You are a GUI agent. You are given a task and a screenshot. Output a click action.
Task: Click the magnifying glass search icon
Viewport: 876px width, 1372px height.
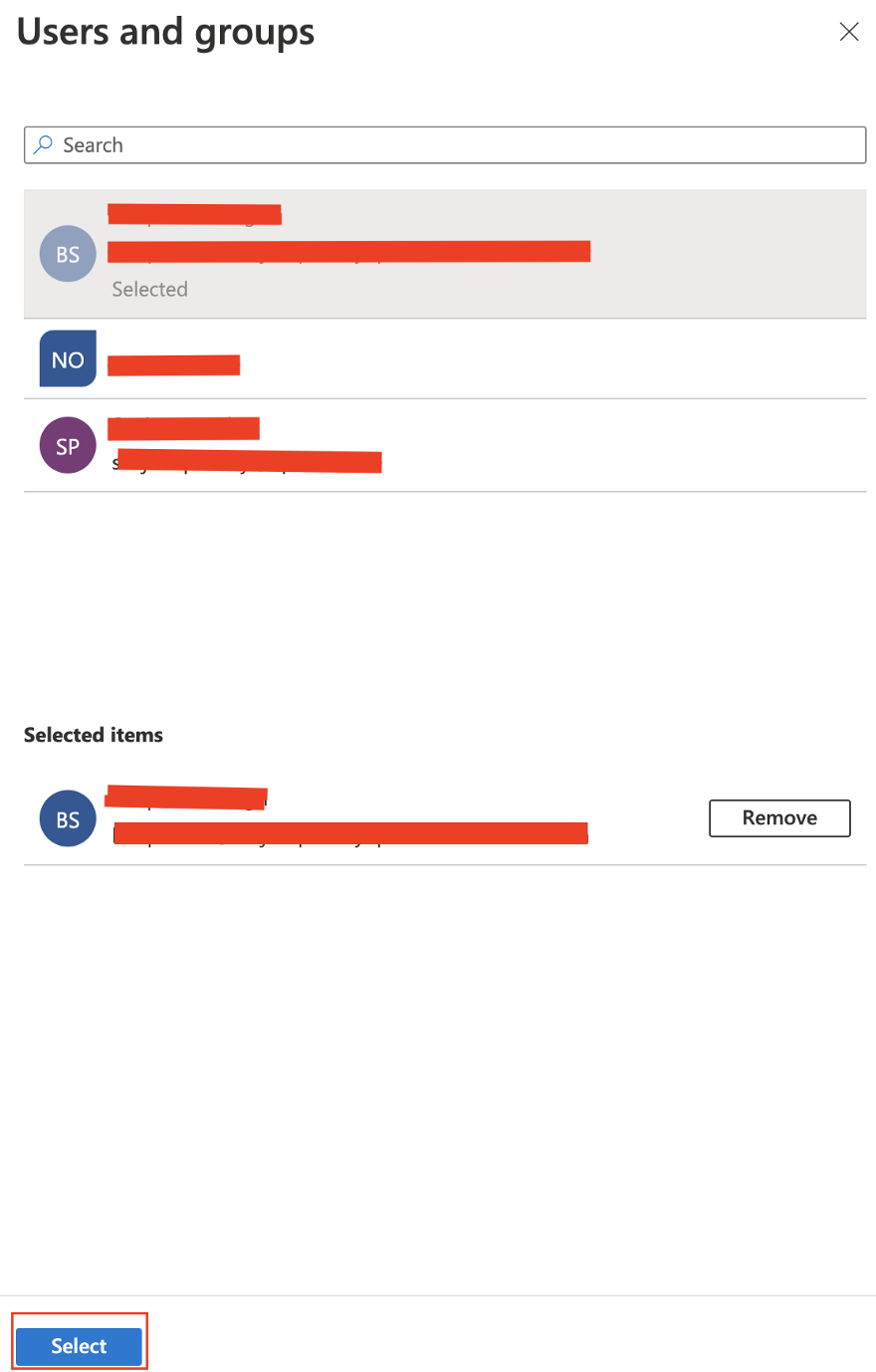click(43, 145)
